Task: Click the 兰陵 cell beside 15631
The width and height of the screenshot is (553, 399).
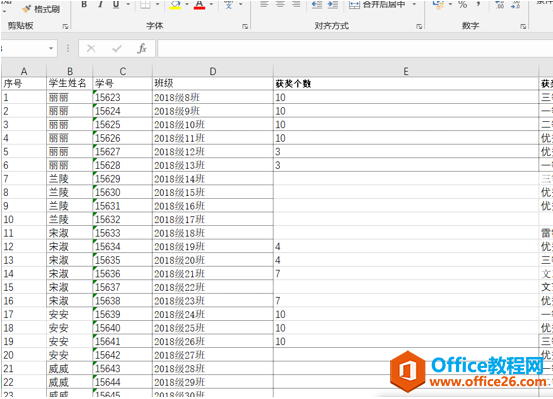Action: point(70,206)
